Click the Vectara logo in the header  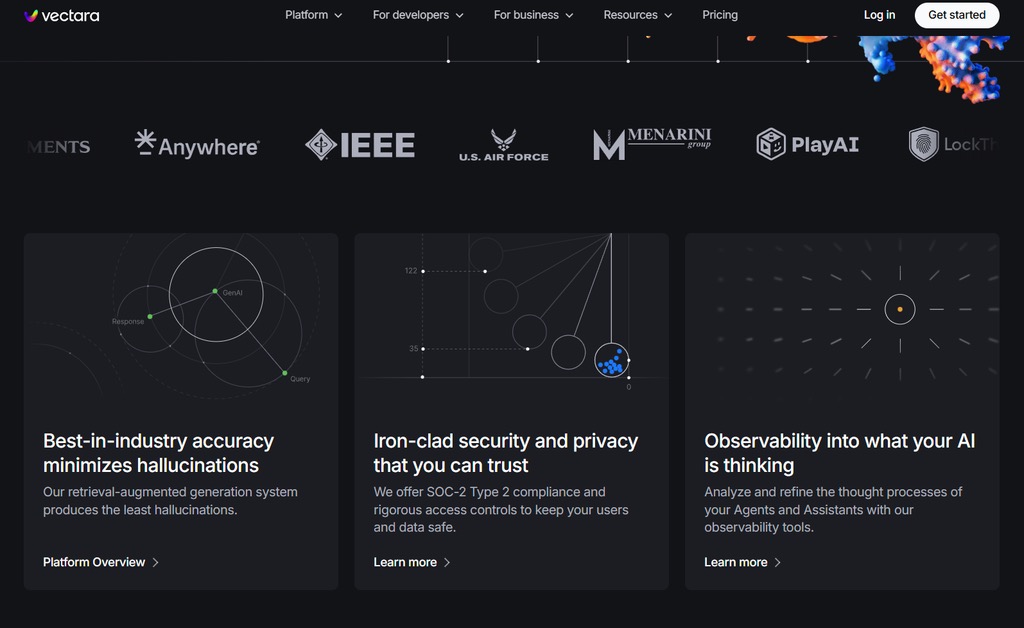pos(61,15)
